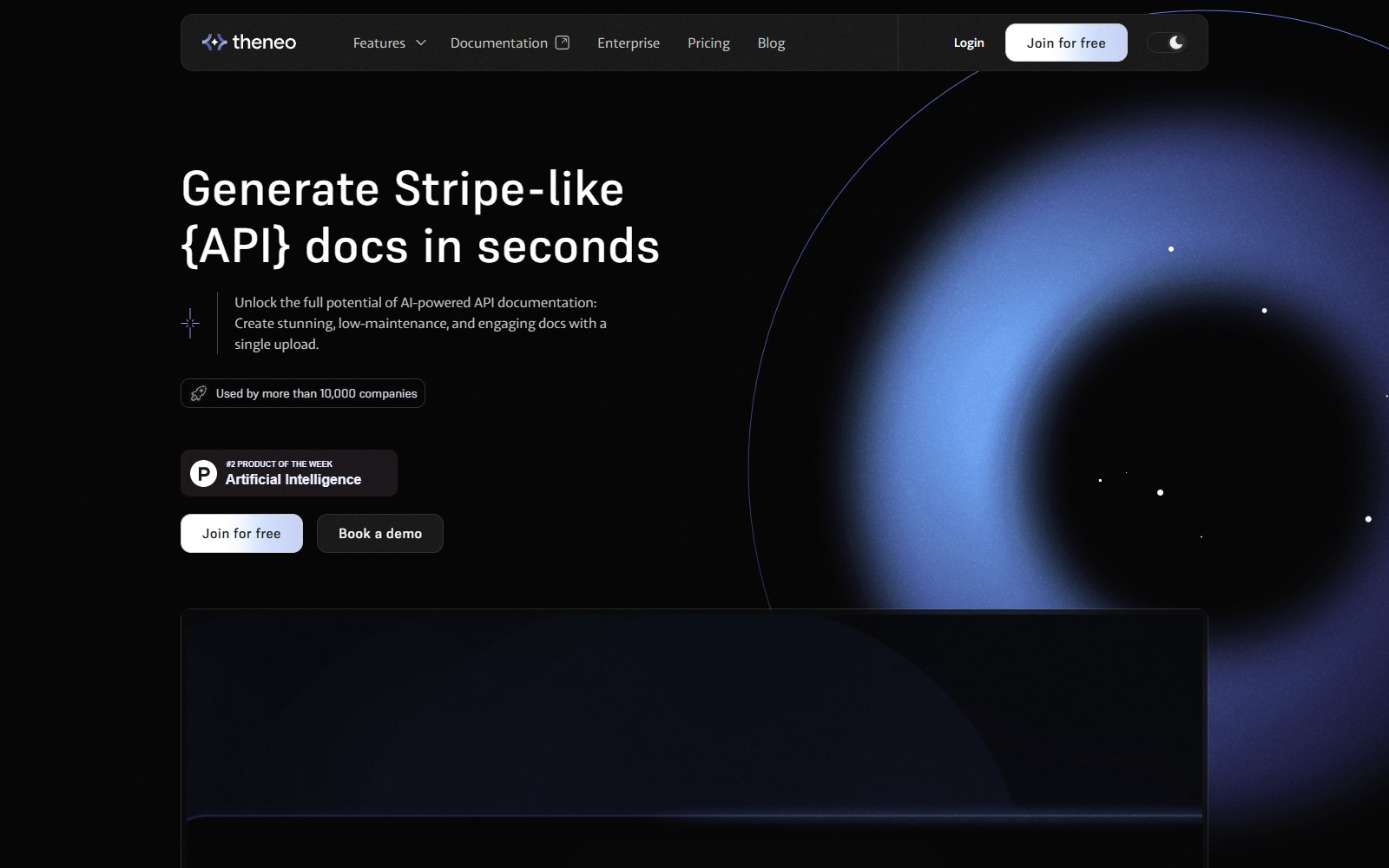This screenshot has width=1389, height=868.
Task: Open Documentation via its external-link icon
Action: [x=563, y=43]
